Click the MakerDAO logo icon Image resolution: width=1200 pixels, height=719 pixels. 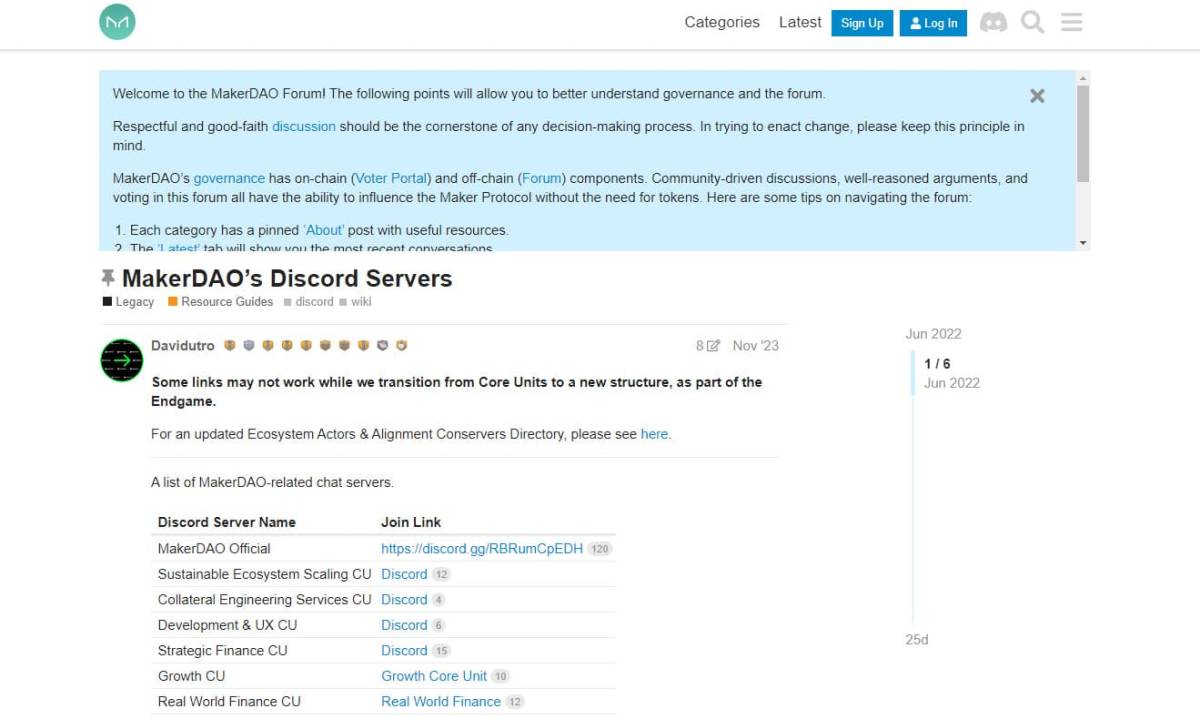(117, 22)
